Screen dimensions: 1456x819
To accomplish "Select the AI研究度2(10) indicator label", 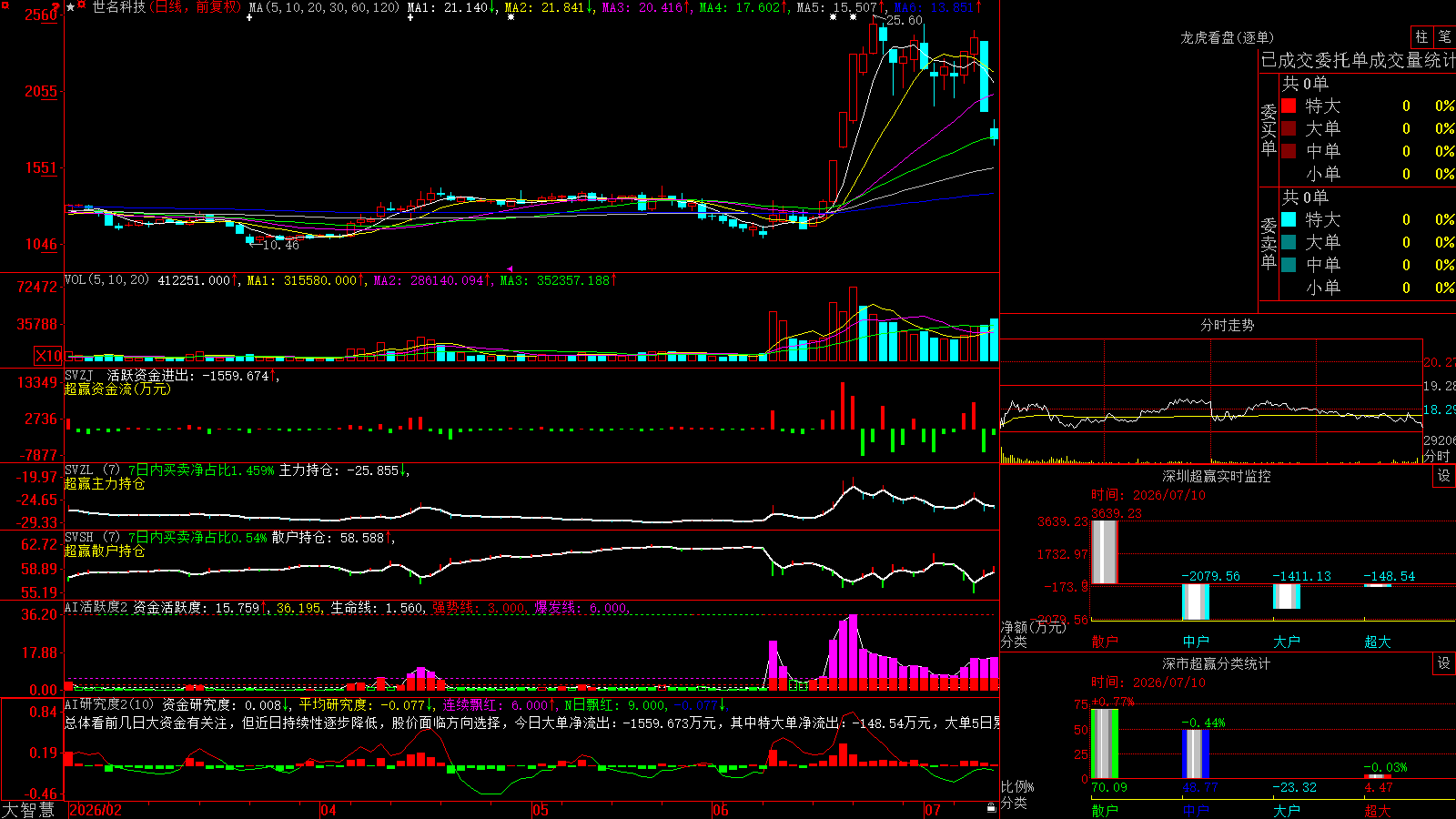I will pos(109,704).
